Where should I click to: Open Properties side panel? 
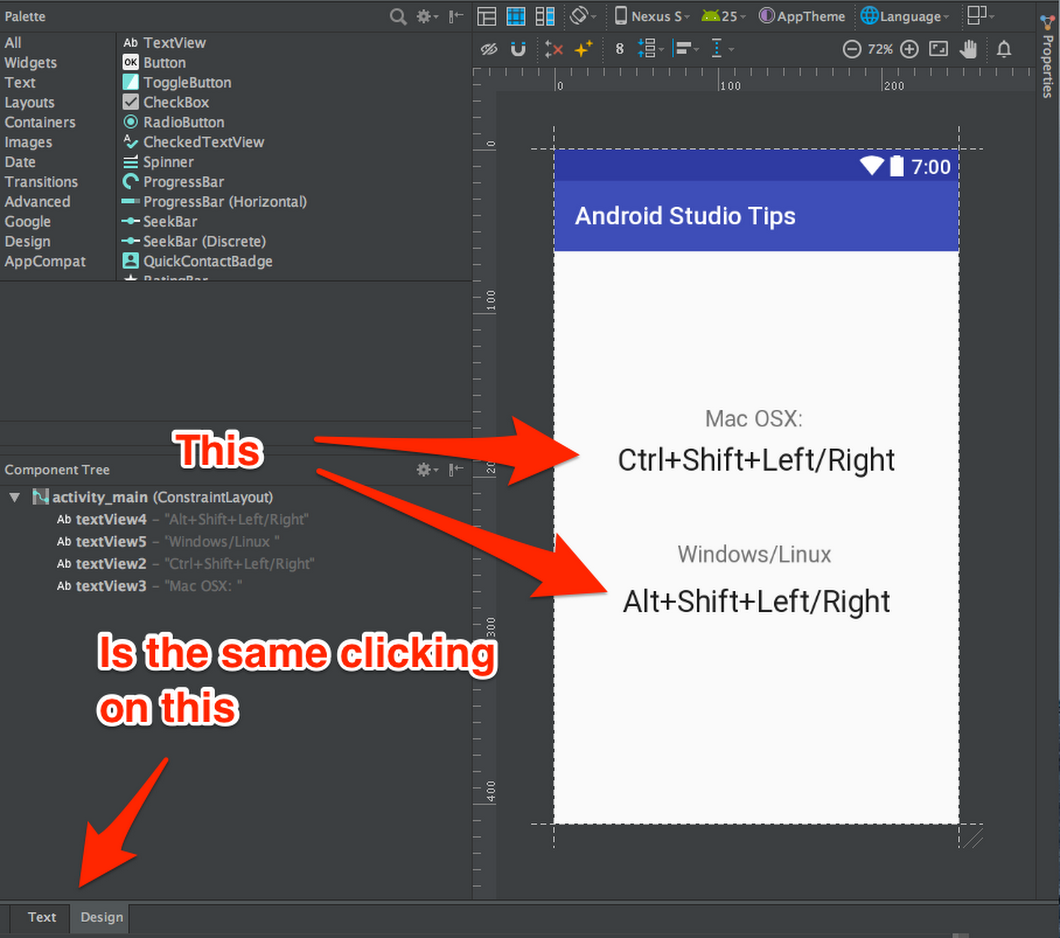[1047, 57]
